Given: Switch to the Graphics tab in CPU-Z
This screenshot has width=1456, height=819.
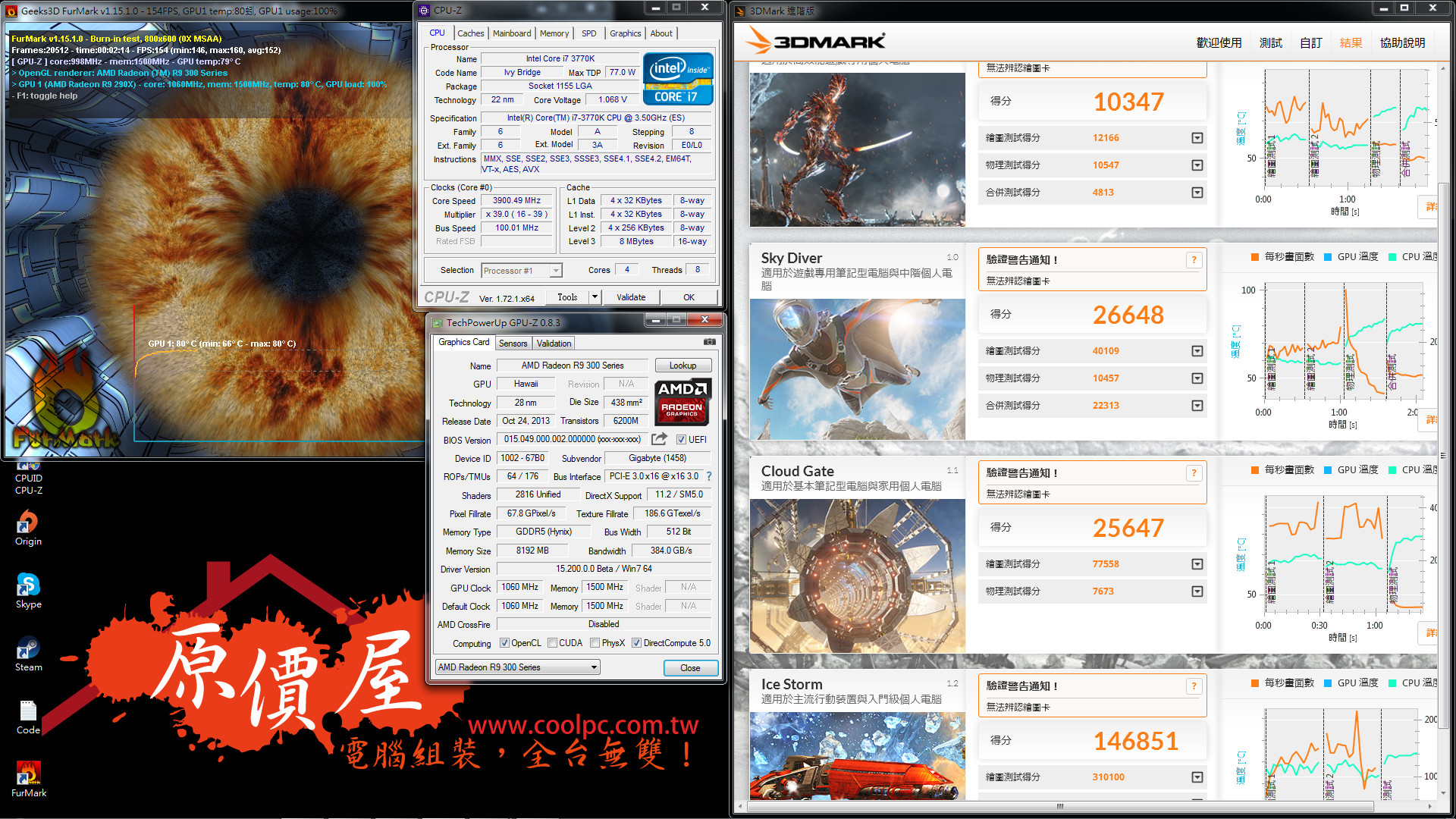Looking at the screenshot, I should click(625, 33).
